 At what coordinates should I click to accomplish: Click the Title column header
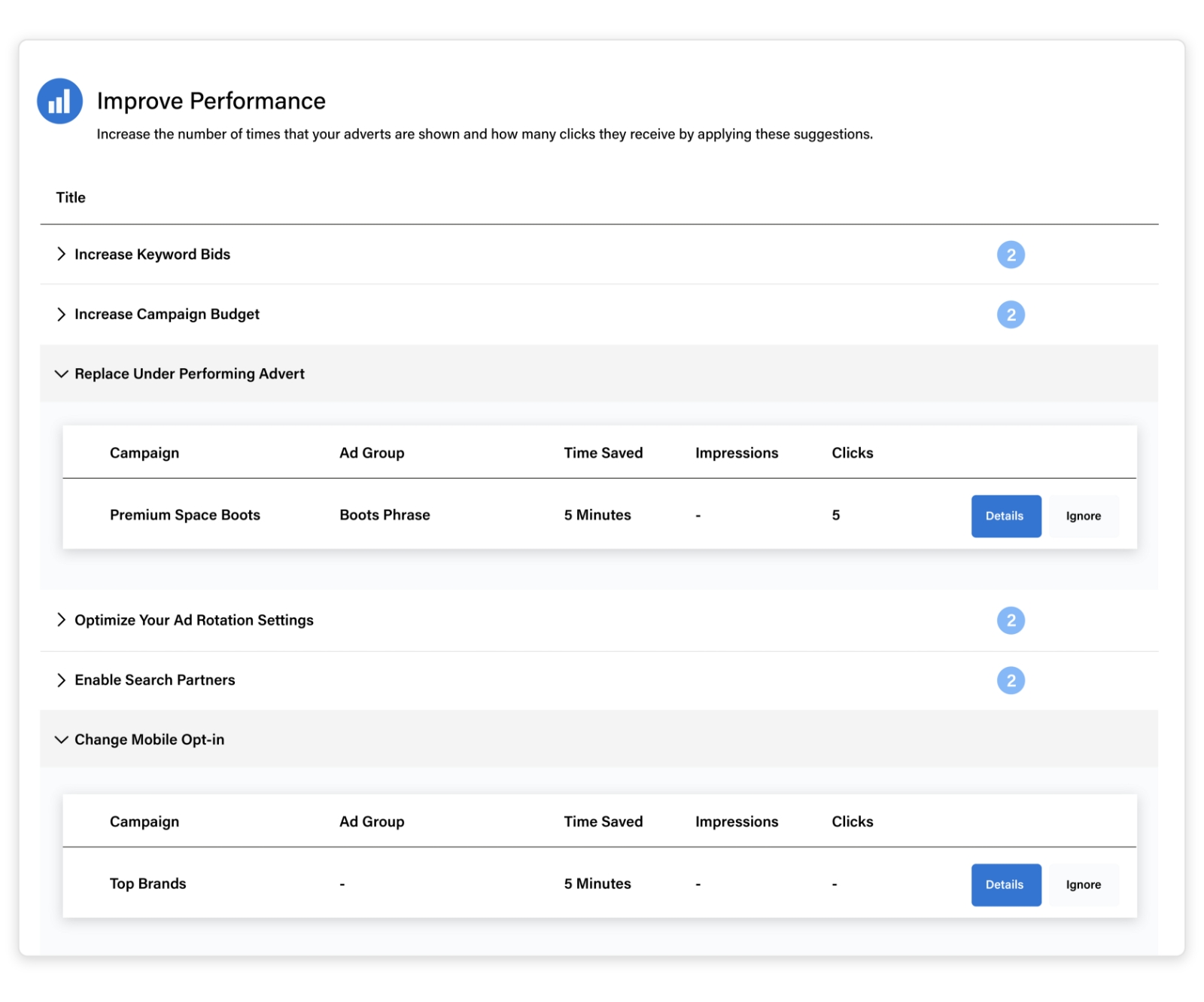click(x=71, y=198)
